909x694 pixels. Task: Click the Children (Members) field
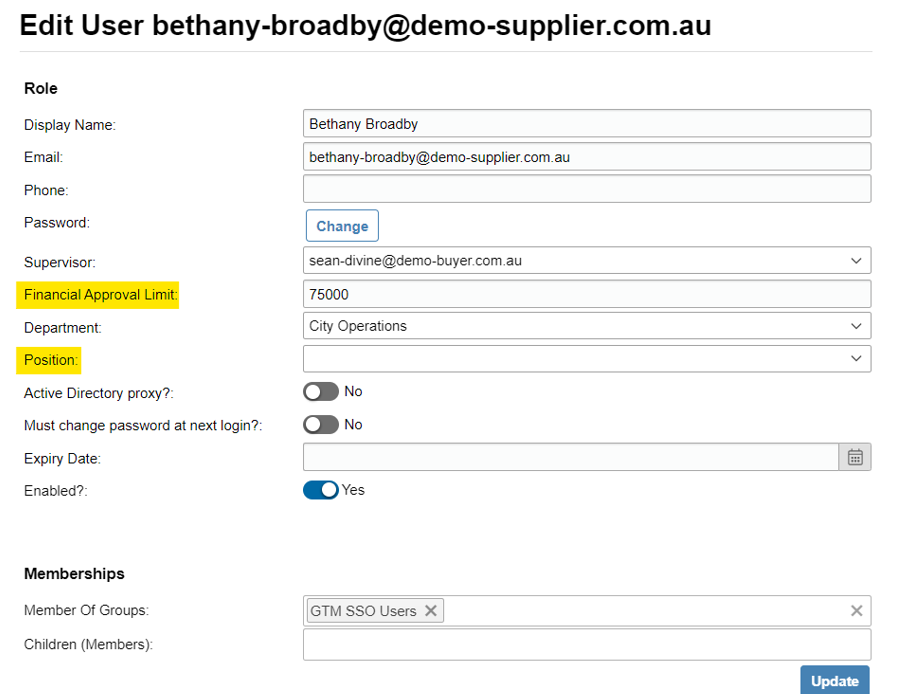pyautogui.click(x=587, y=644)
